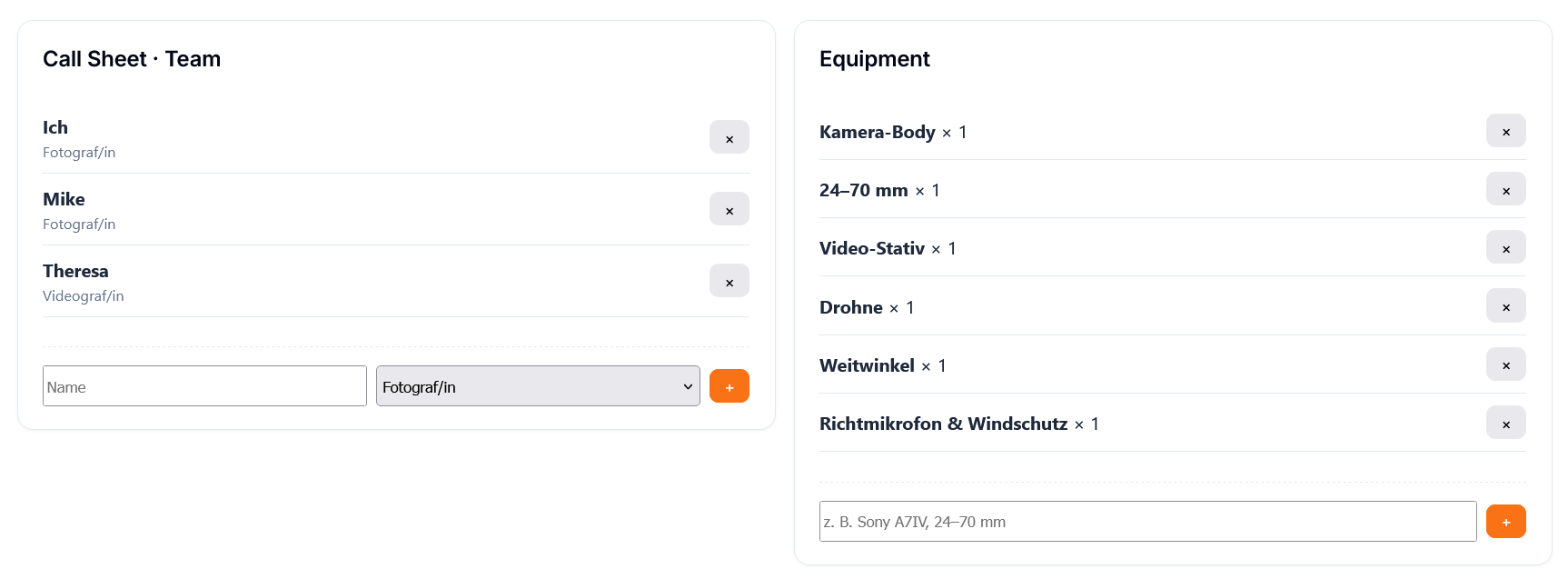Delete the Richtmikrofon & Windschutz entry
This screenshot has height=579, width=1568.
(x=1505, y=423)
